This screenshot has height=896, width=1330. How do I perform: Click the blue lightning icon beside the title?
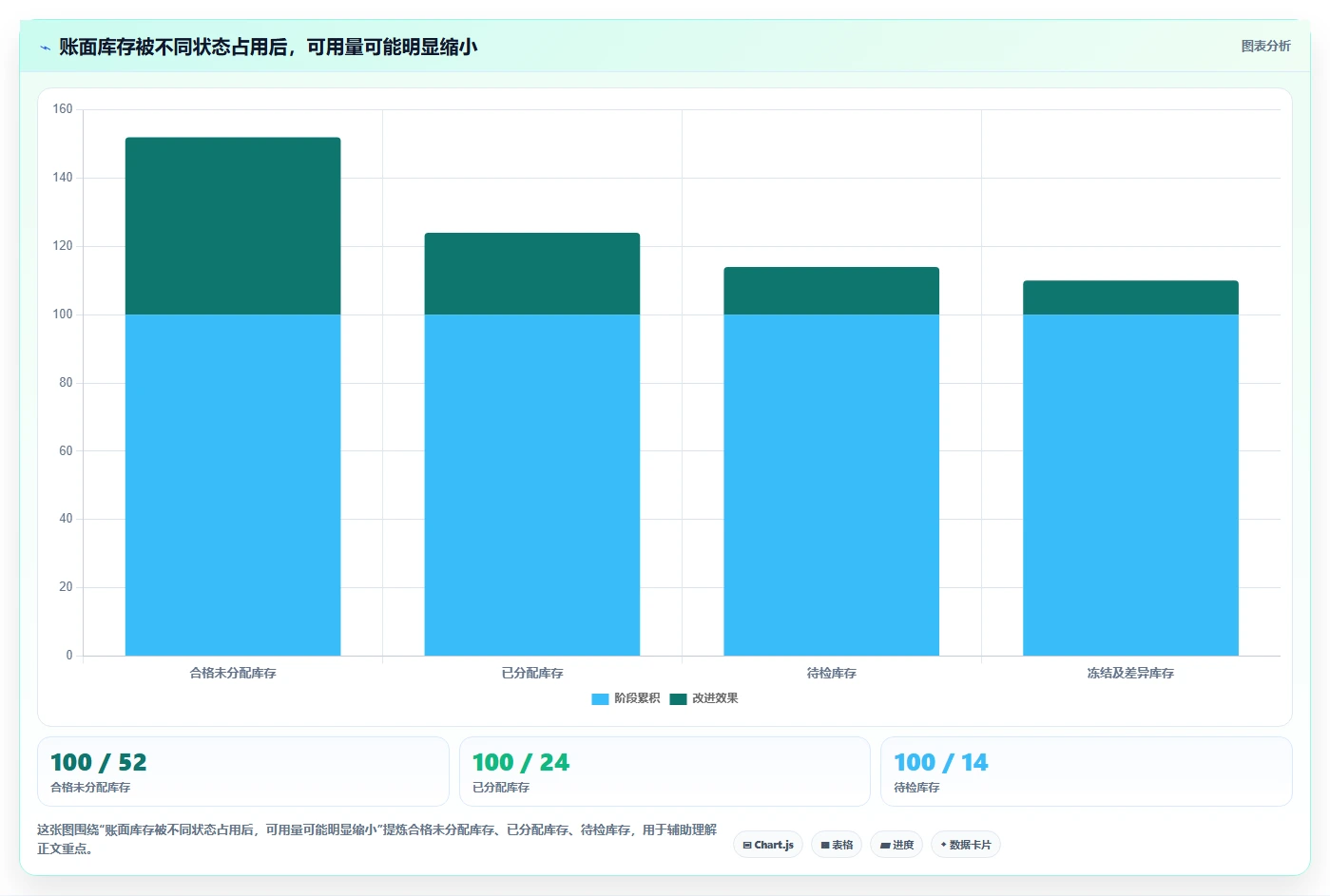coord(45,48)
